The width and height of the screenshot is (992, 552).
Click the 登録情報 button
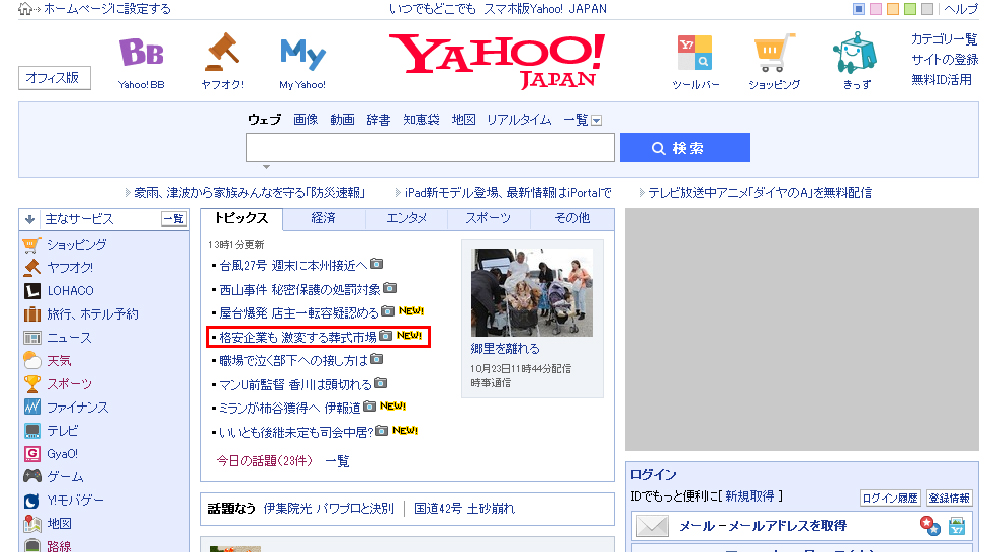949,498
